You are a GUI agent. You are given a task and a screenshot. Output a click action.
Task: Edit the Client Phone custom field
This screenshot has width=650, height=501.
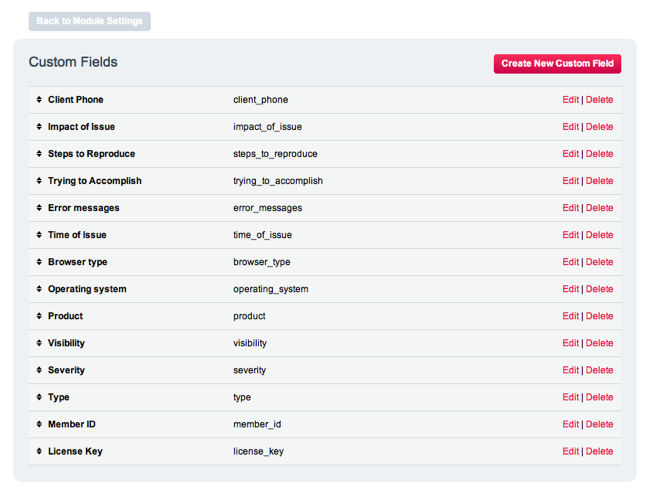570,100
